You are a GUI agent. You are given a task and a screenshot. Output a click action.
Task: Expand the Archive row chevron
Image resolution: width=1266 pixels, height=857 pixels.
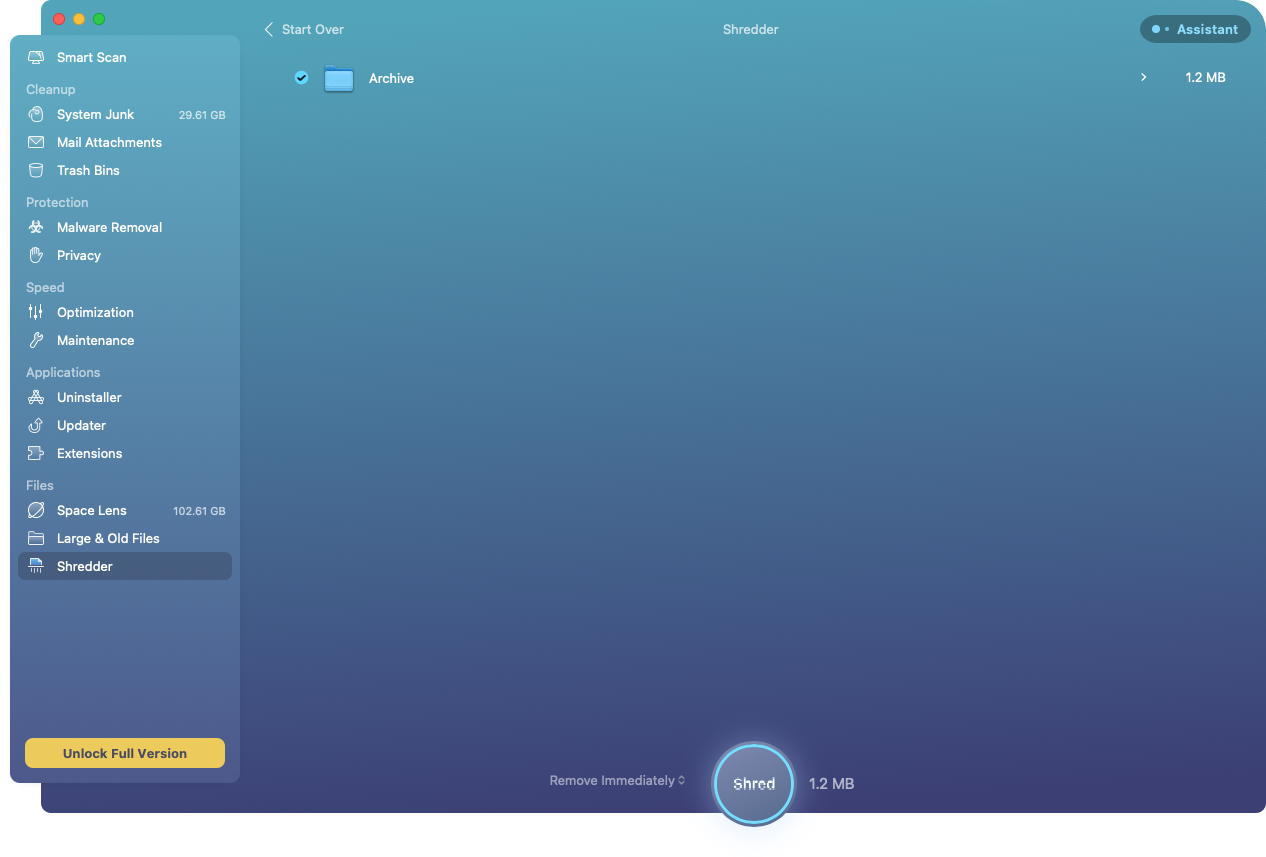coord(1143,77)
